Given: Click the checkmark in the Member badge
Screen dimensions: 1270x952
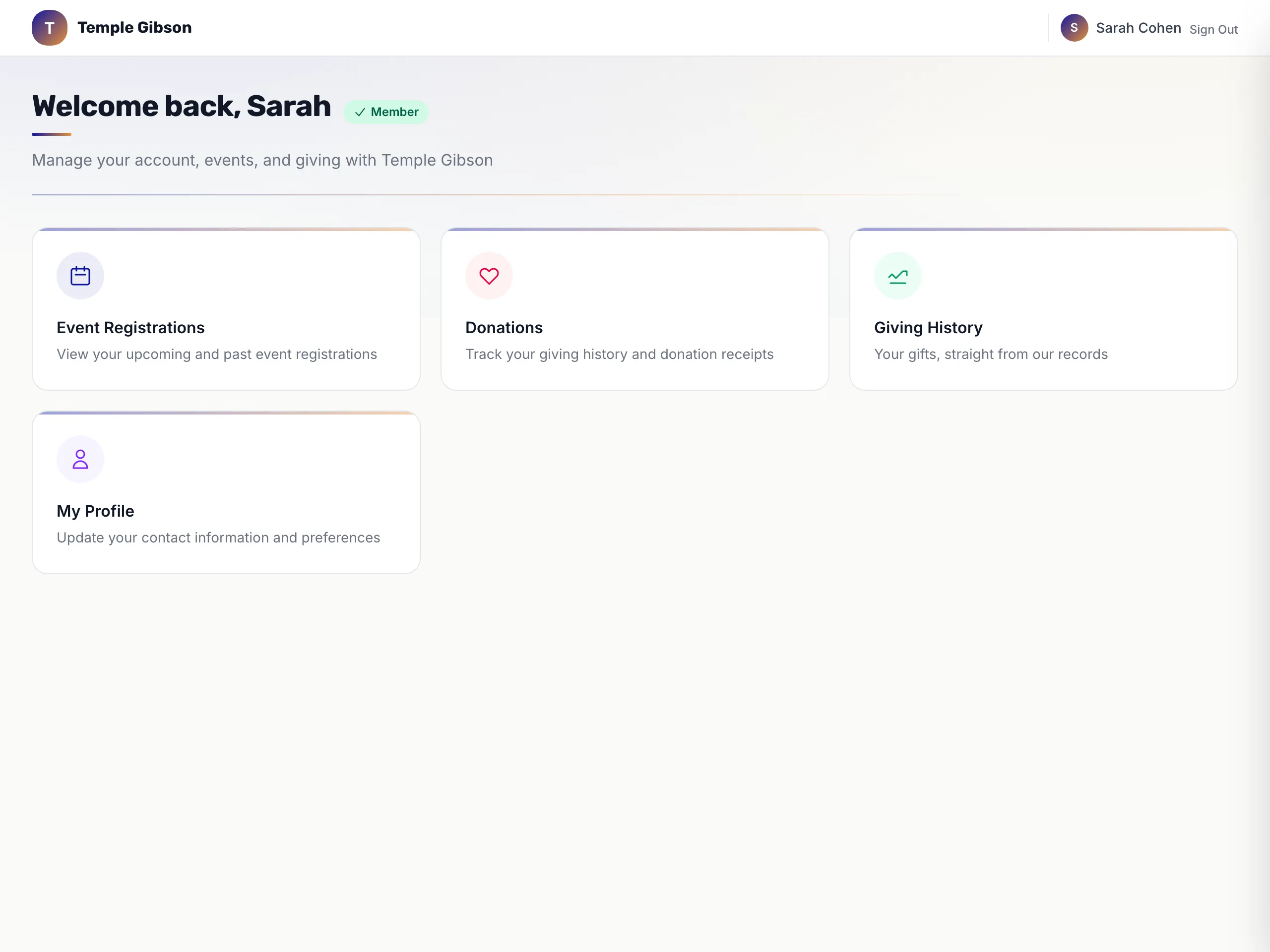Looking at the screenshot, I should point(360,113).
